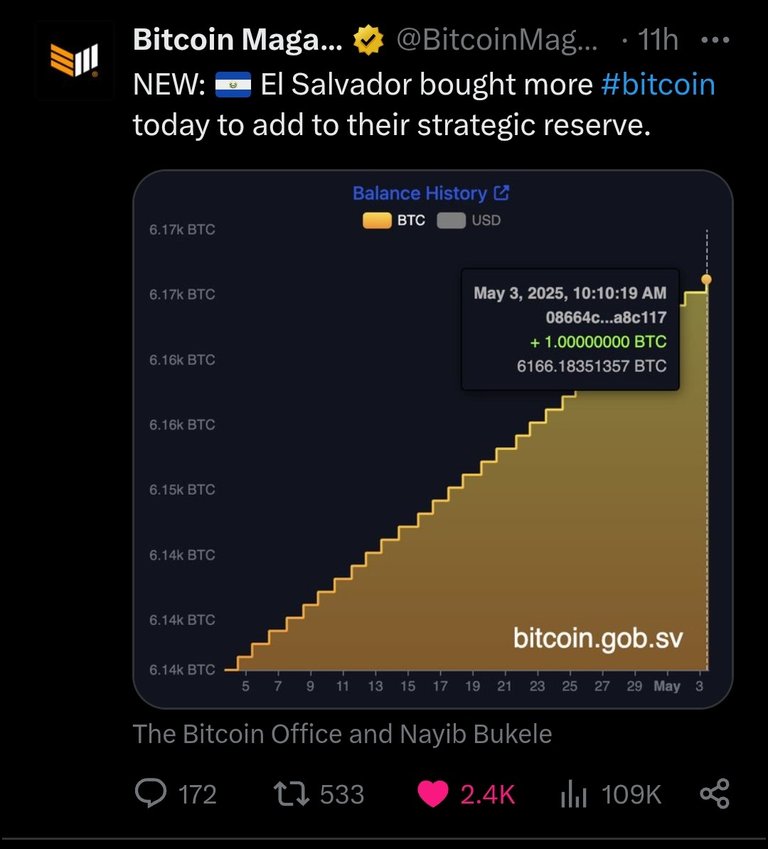Click the share icon

[x=715, y=794]
